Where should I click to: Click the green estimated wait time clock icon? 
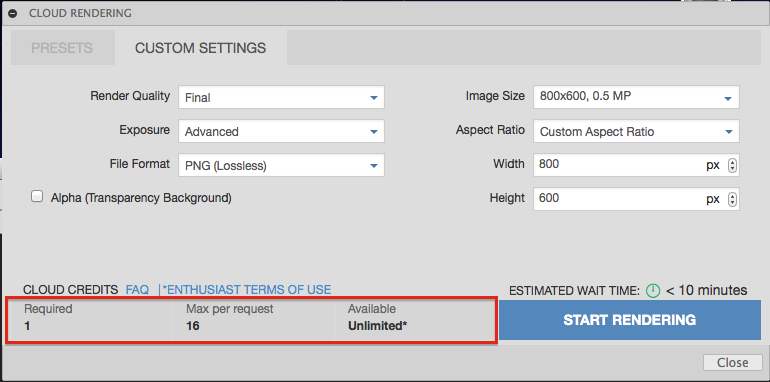(653, 291)
